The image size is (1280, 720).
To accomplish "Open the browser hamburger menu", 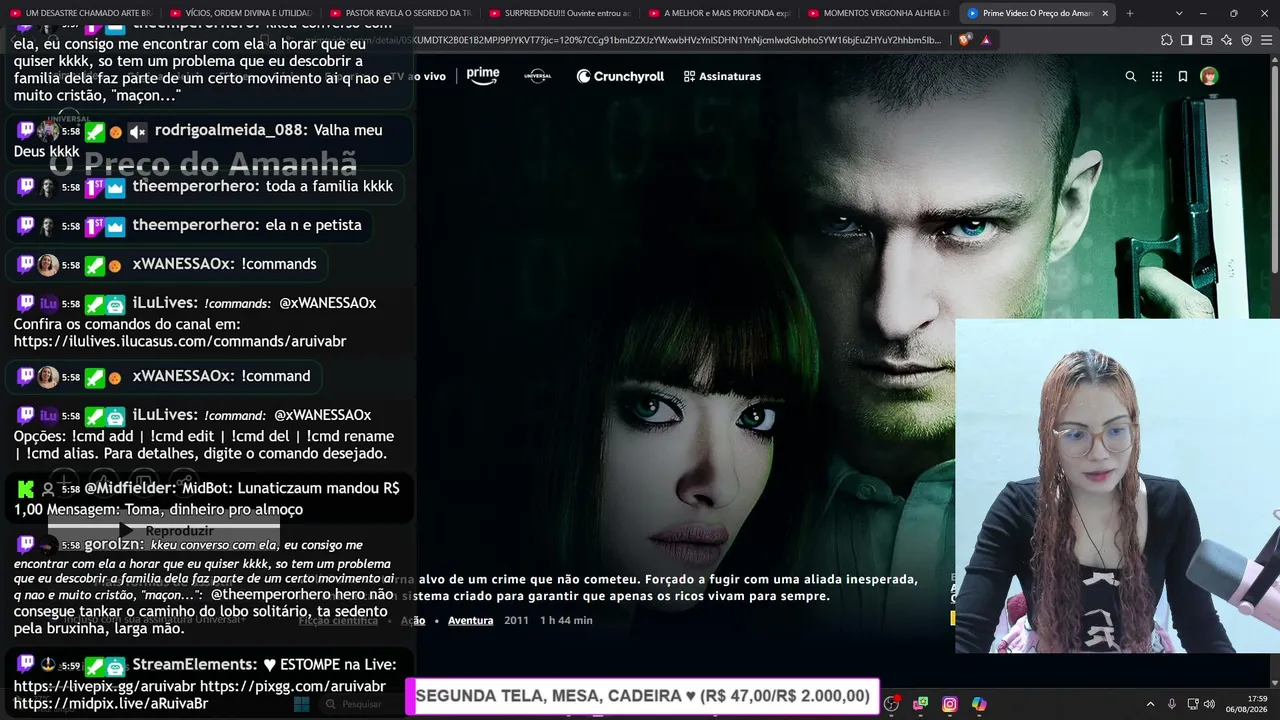I will 1265,40.
